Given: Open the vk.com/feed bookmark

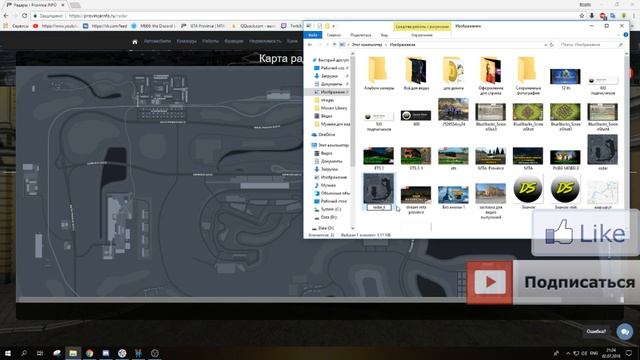Looking at the screenshot, I should (105, 26).
